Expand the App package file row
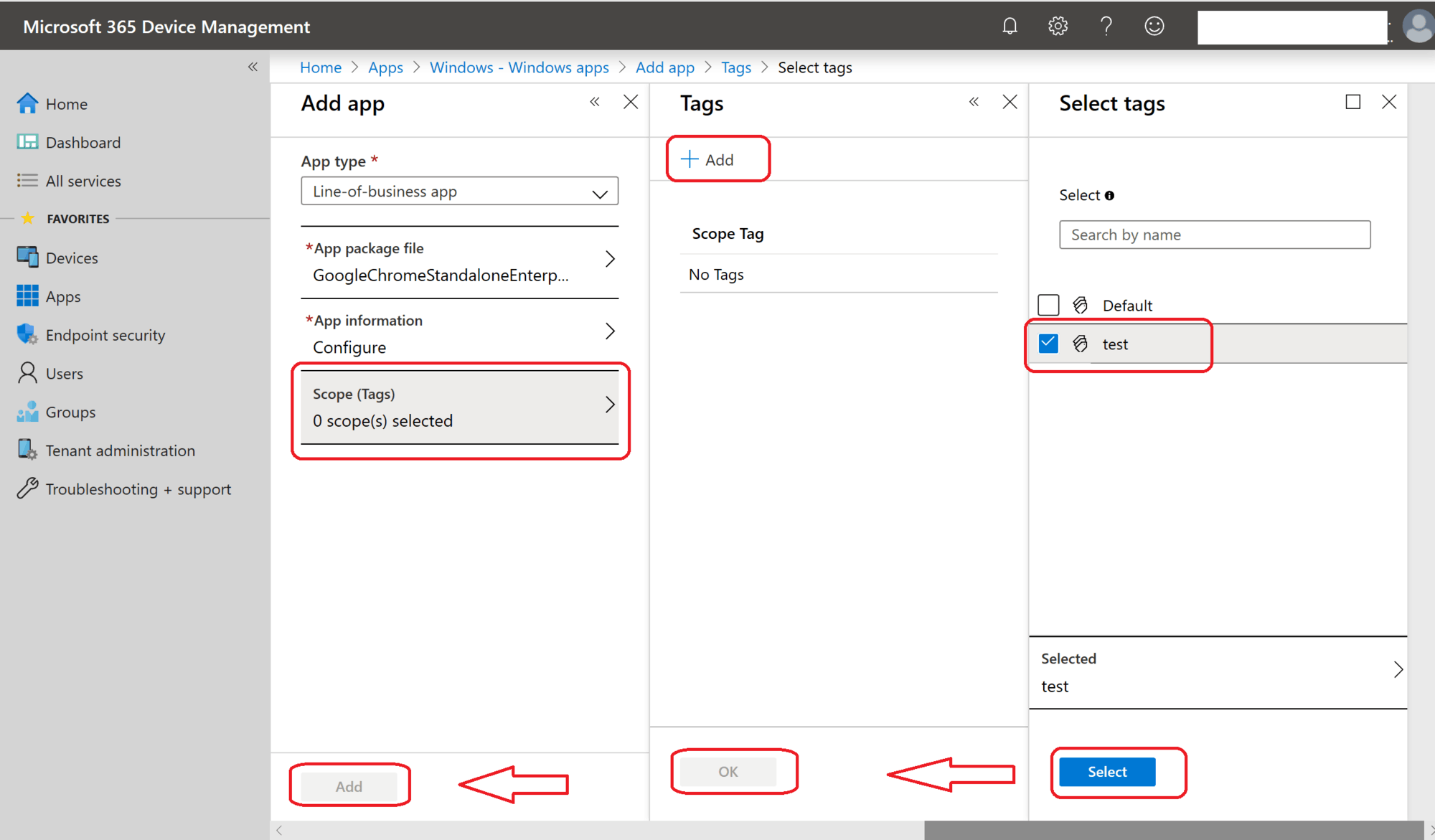This screenshot has width=1435, height=840. pyautogui.click(x=459, y=262)
